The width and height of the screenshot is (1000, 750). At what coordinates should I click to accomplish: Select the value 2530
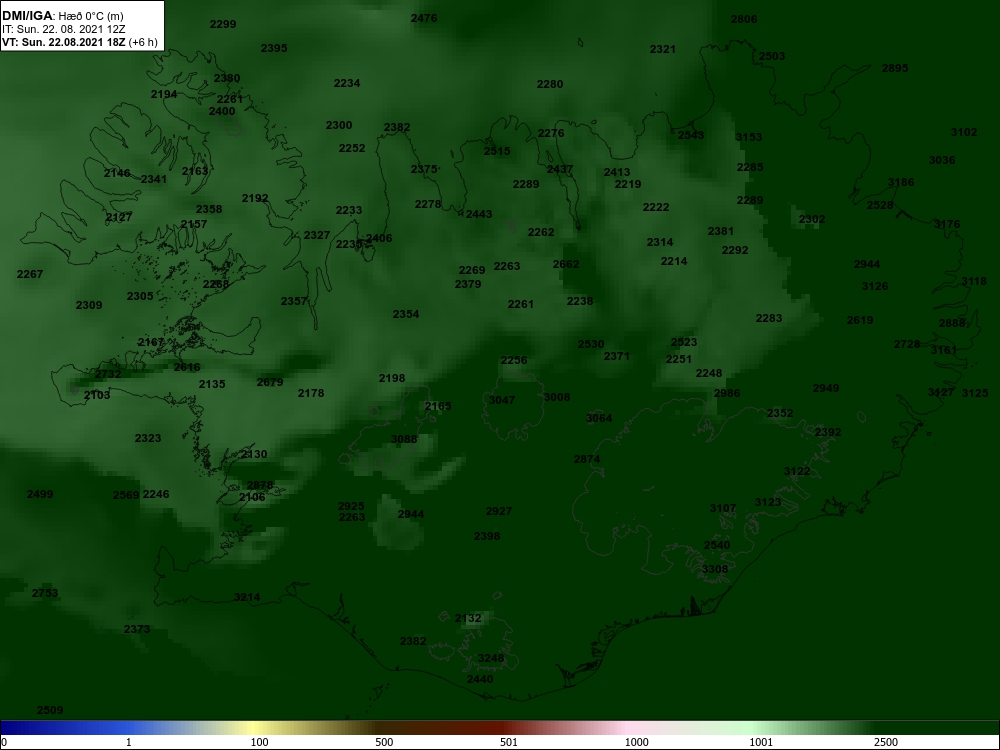point(591,344)
